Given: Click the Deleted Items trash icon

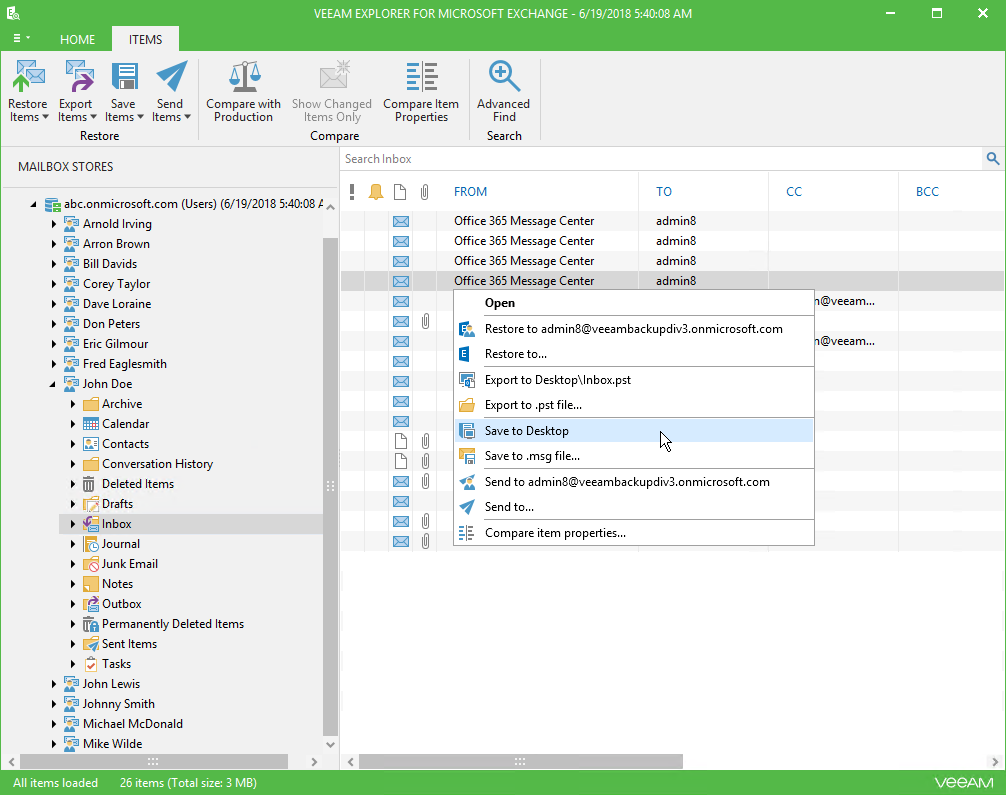Looking at the screenshot, I should 89,484.
